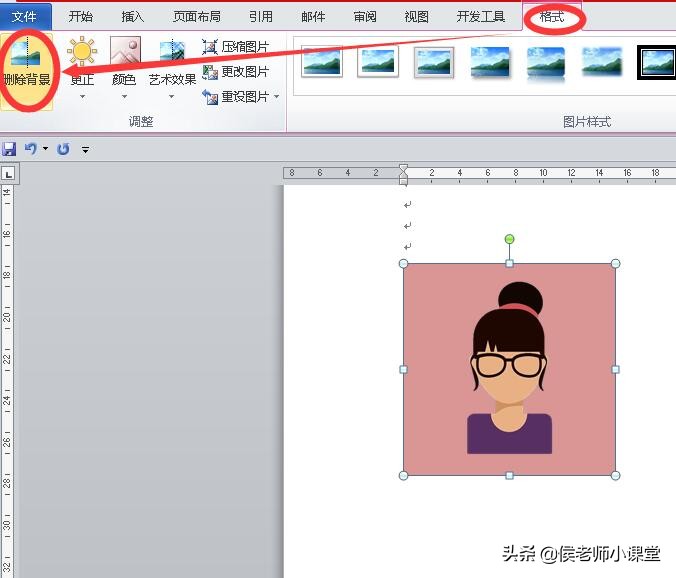This screenshot has width=676, height=578.
Task: Click the top-right corner sizing handle of the picture
Action: point(616,263)
